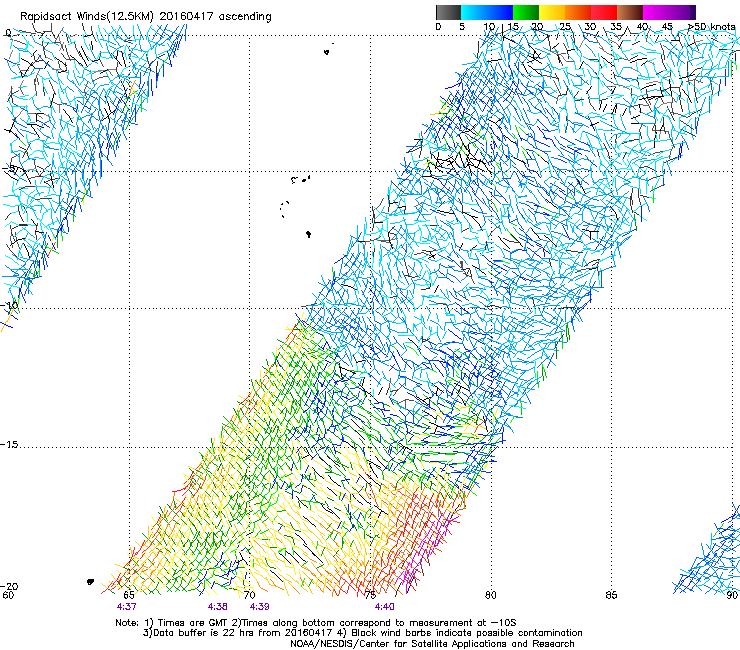Click the brown 35-40 knots color segment
Image resolution: width=740 pixels, height=650 pixels.
point(630,12)
